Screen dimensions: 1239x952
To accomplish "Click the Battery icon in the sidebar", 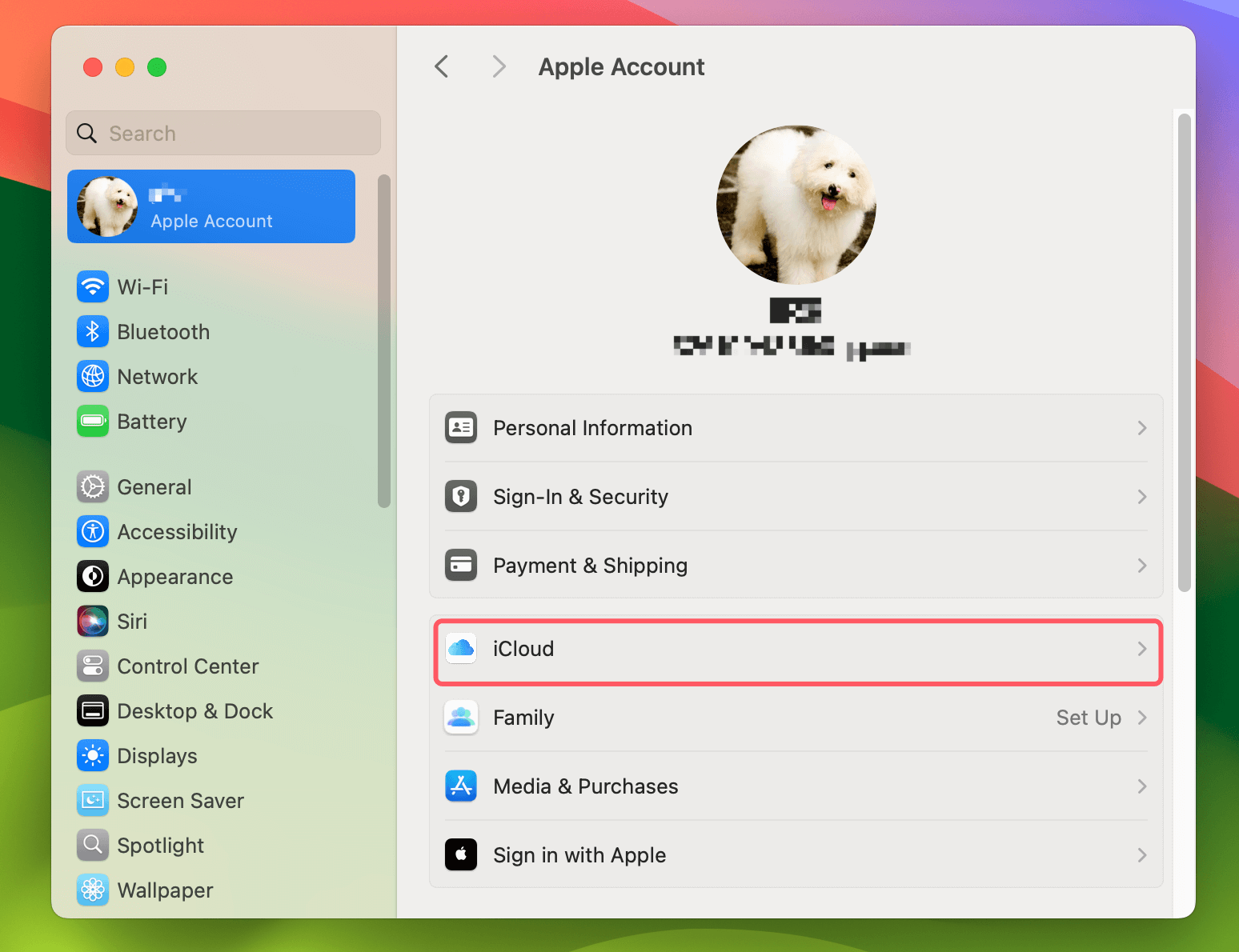I will pyautogui.click(x=93, y=422).
